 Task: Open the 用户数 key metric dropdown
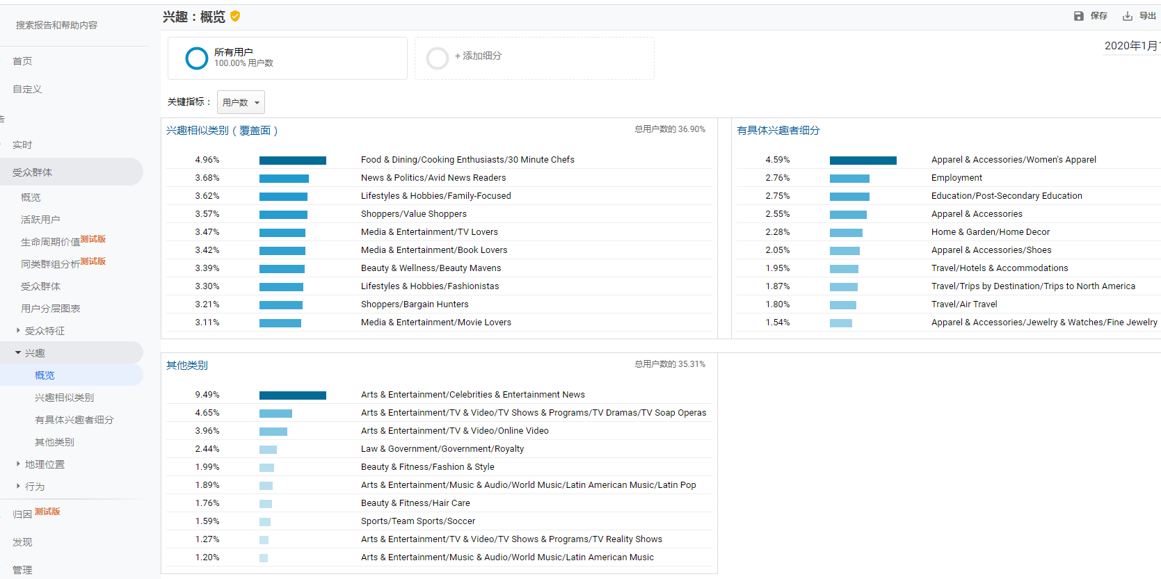click(x=241, y=102)
